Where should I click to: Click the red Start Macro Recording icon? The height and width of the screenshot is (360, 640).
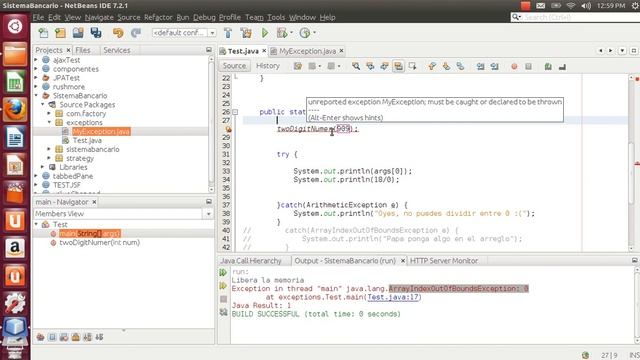pyautogui.click(x=514, y=67)
